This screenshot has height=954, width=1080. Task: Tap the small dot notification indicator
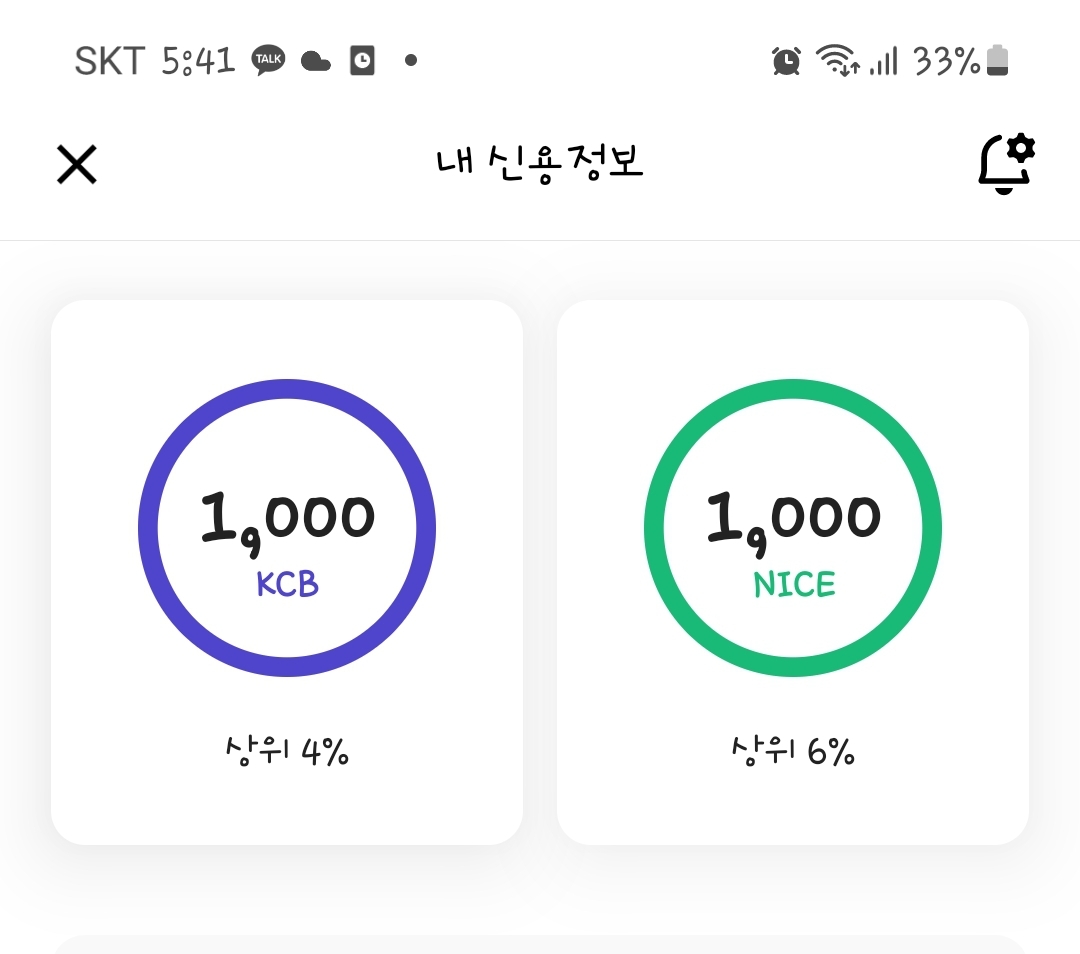[410, 61]
